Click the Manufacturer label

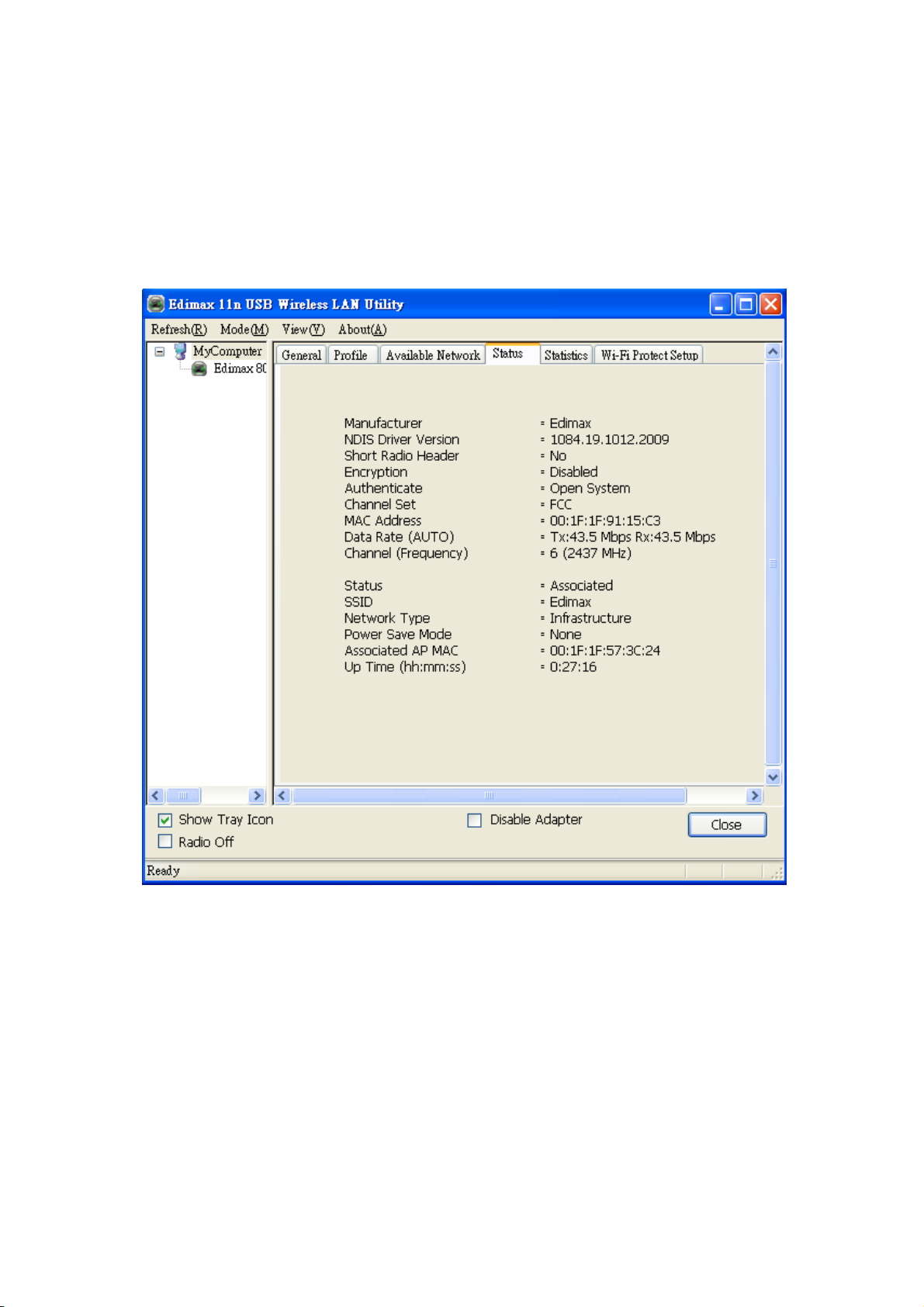pos(383,423)
